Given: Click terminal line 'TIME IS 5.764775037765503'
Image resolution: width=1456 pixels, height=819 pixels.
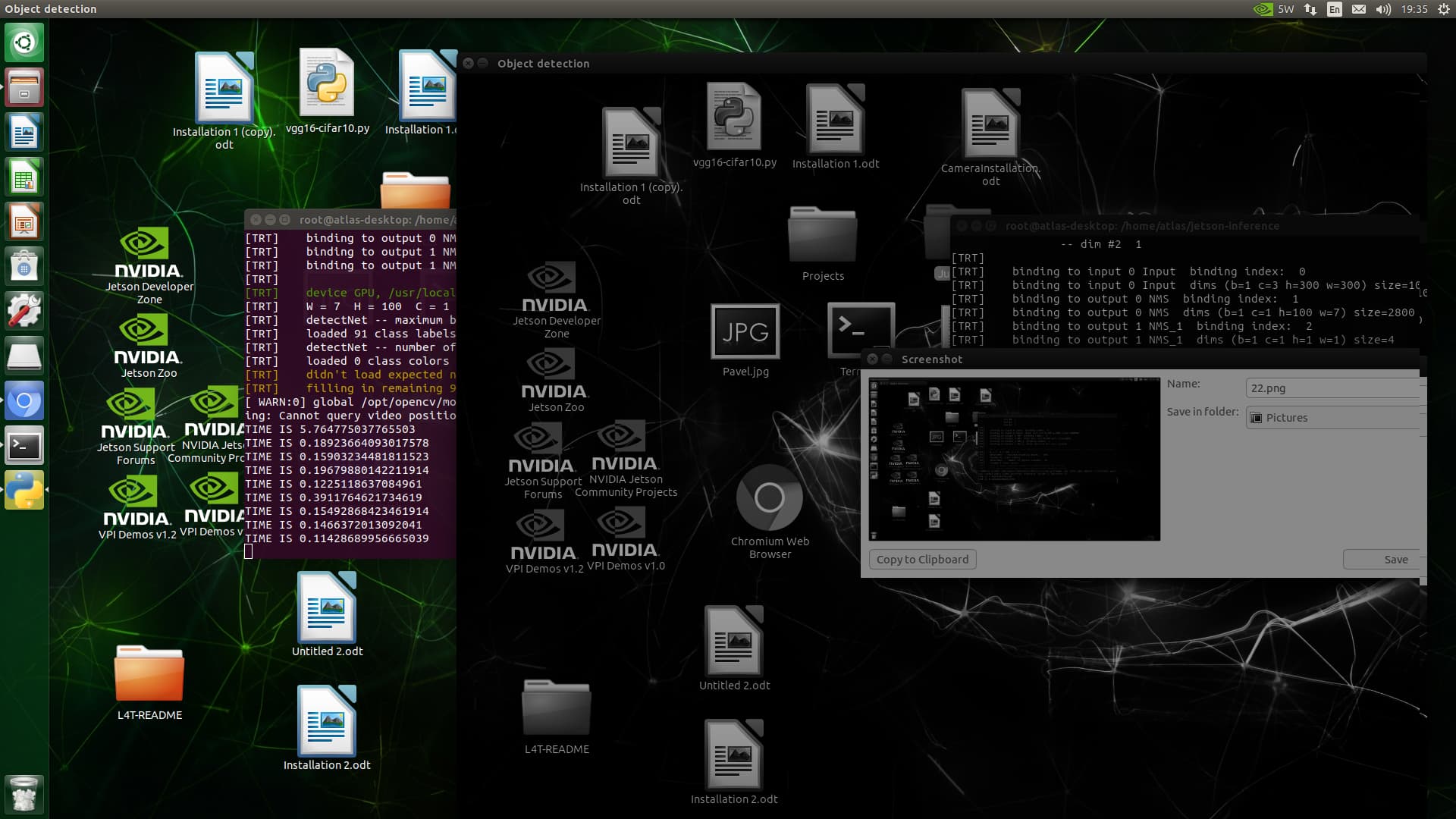Looking at the screenshot, I should 330,429.
